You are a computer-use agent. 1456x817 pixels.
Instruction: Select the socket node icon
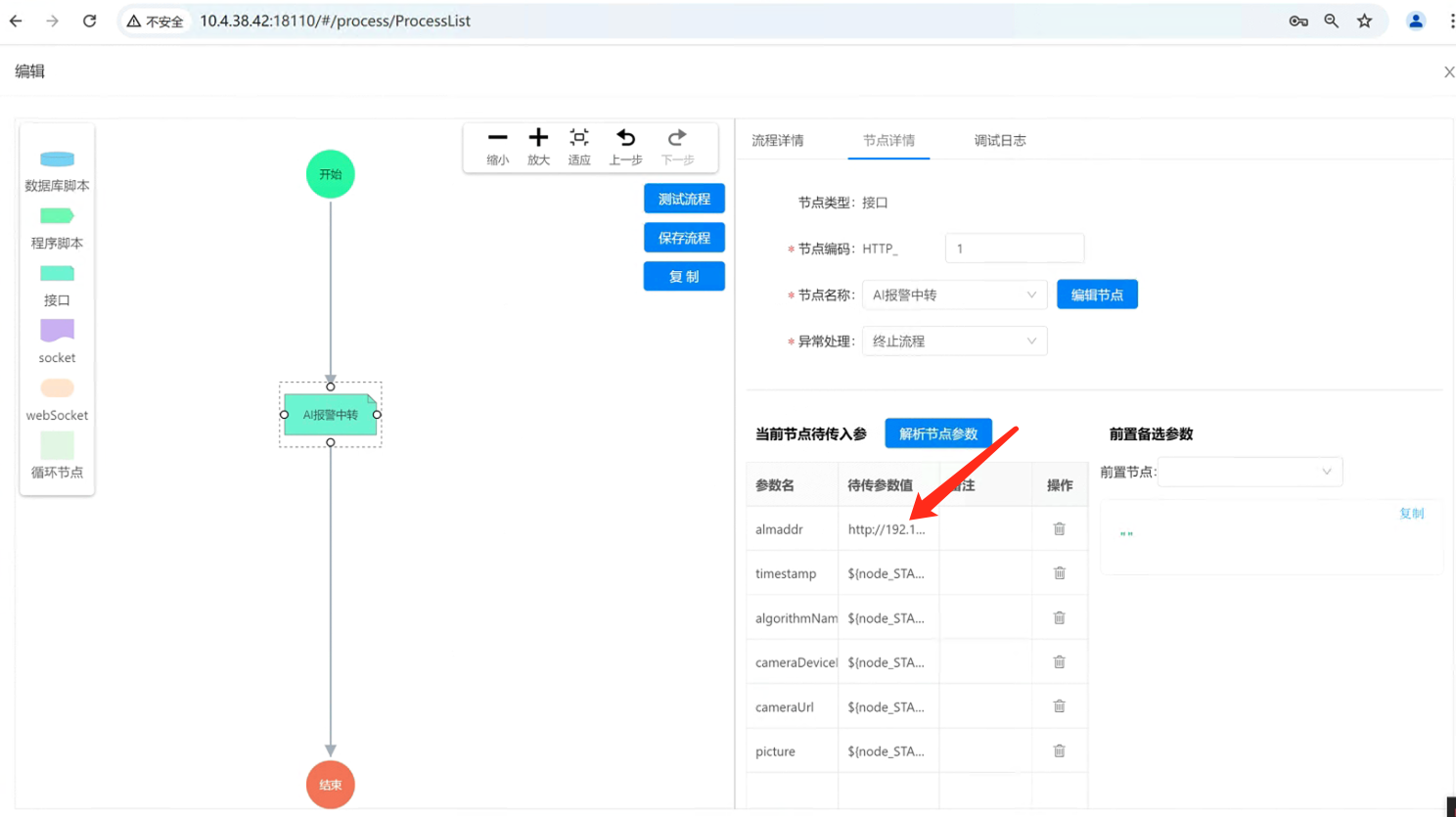point(57,331)
